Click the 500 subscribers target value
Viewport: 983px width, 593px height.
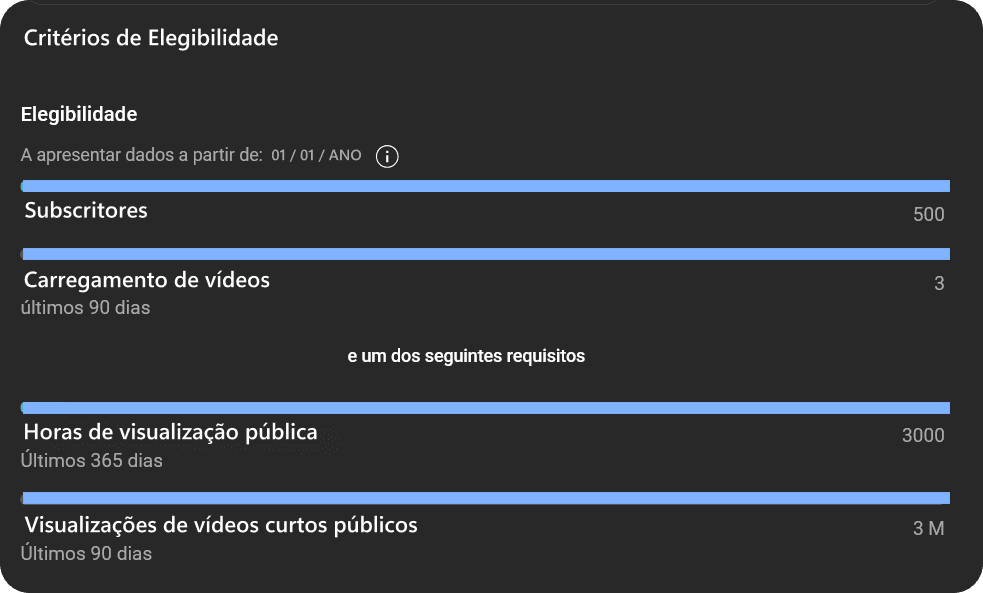[928, 214]
